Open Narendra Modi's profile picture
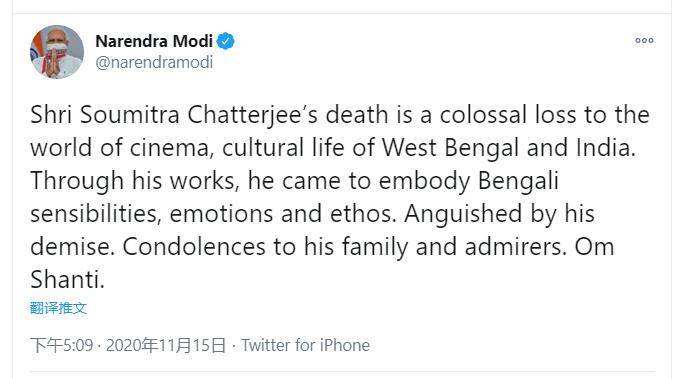The image size is (682, 379). tap(57, 52)
